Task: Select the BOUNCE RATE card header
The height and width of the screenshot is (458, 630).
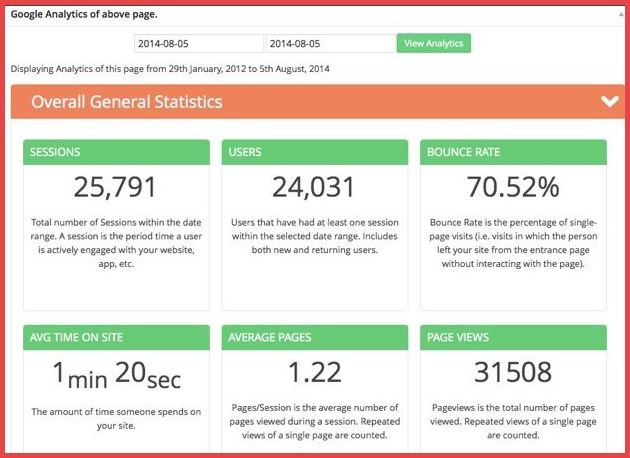Action: (x=513, y=152)
